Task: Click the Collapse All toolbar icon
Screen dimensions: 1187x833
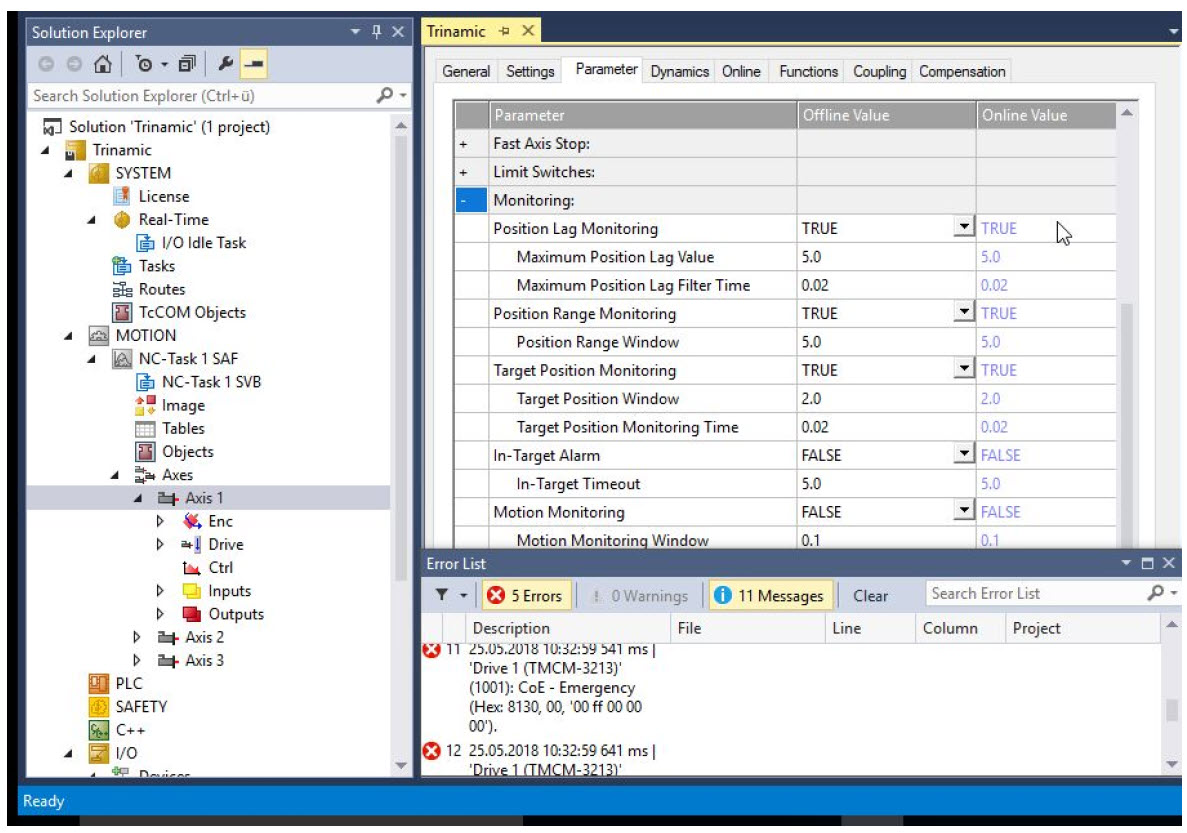Action: [x=186, y=64]
